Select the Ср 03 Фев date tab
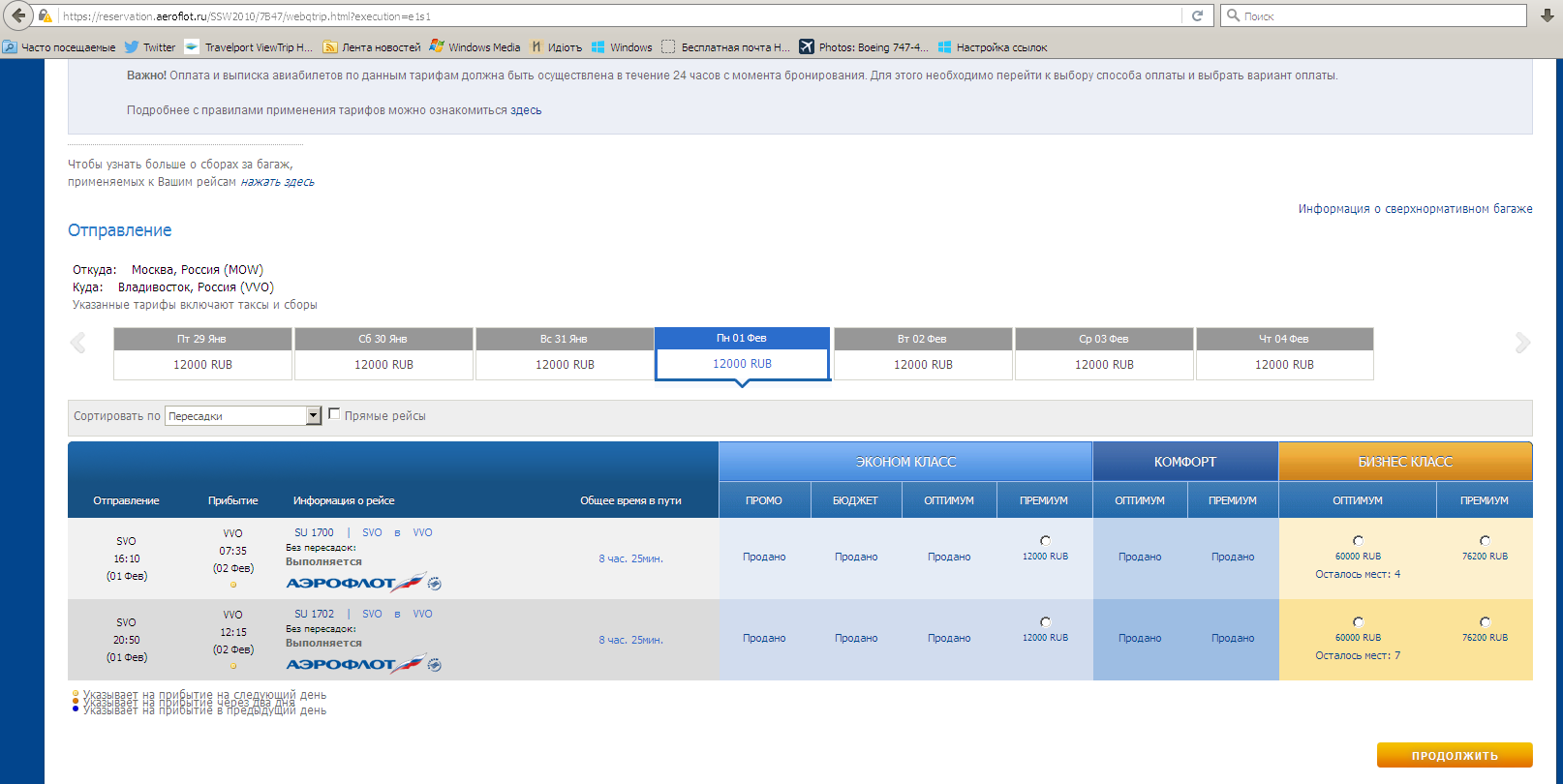The image size is (1563, 784). pyautogui.click(x=1104, y=353)
